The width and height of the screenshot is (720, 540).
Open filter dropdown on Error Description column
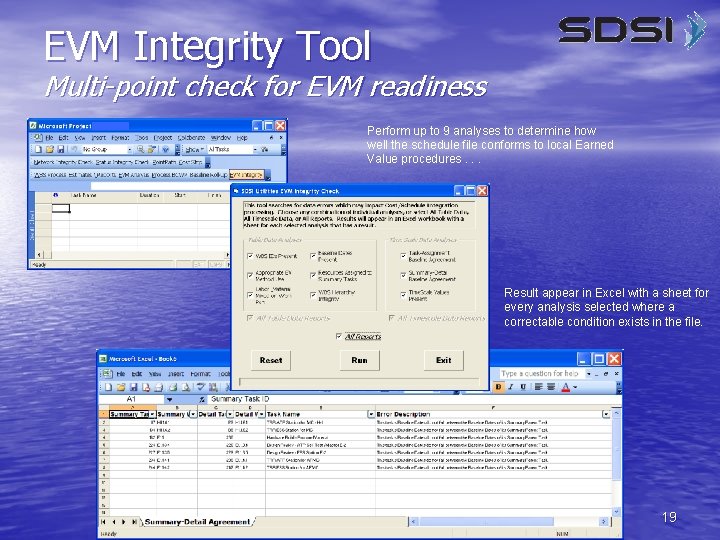coord(606,414)
